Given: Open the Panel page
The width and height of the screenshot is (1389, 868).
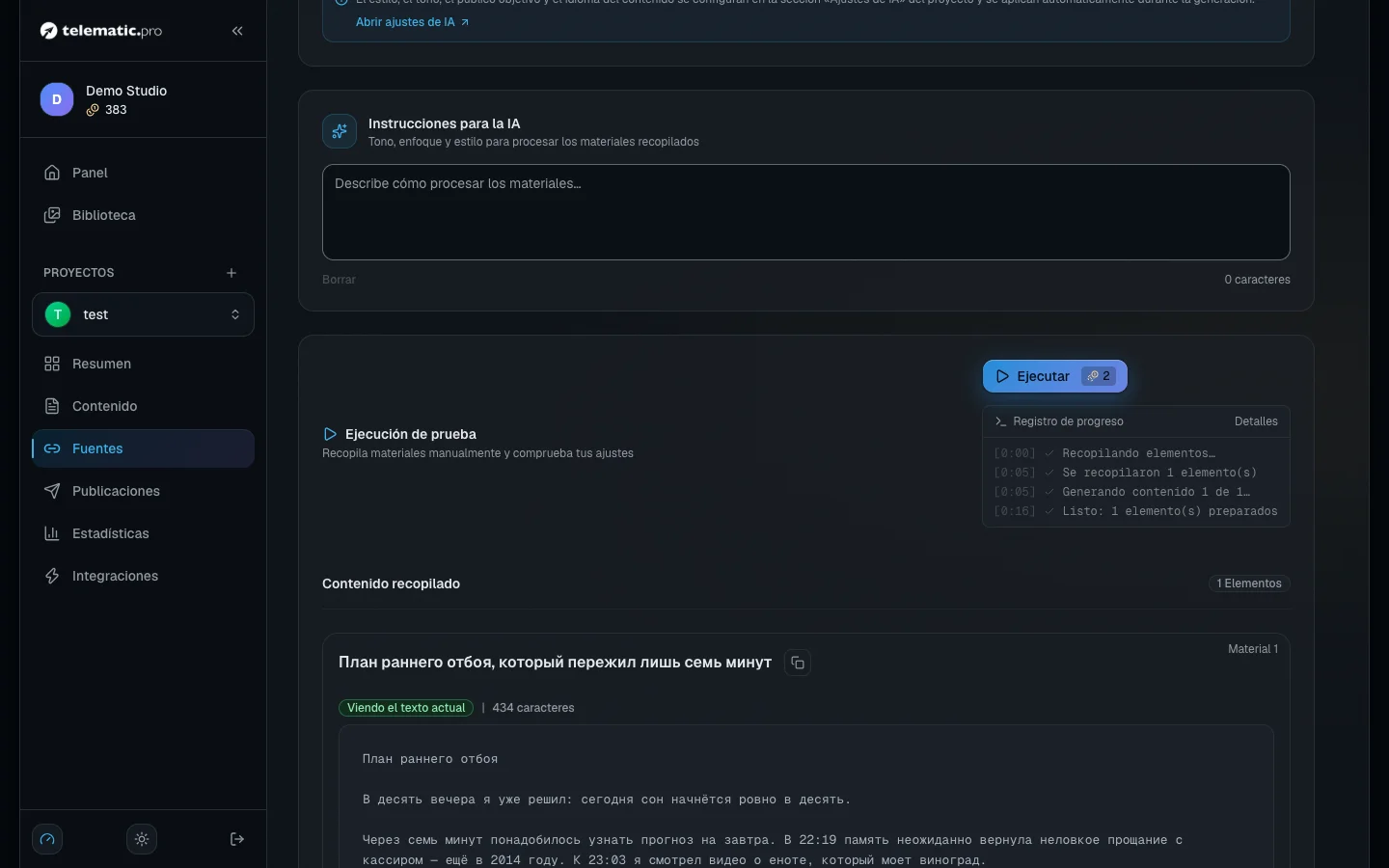Looking at the screenshot, I should 143,173.
